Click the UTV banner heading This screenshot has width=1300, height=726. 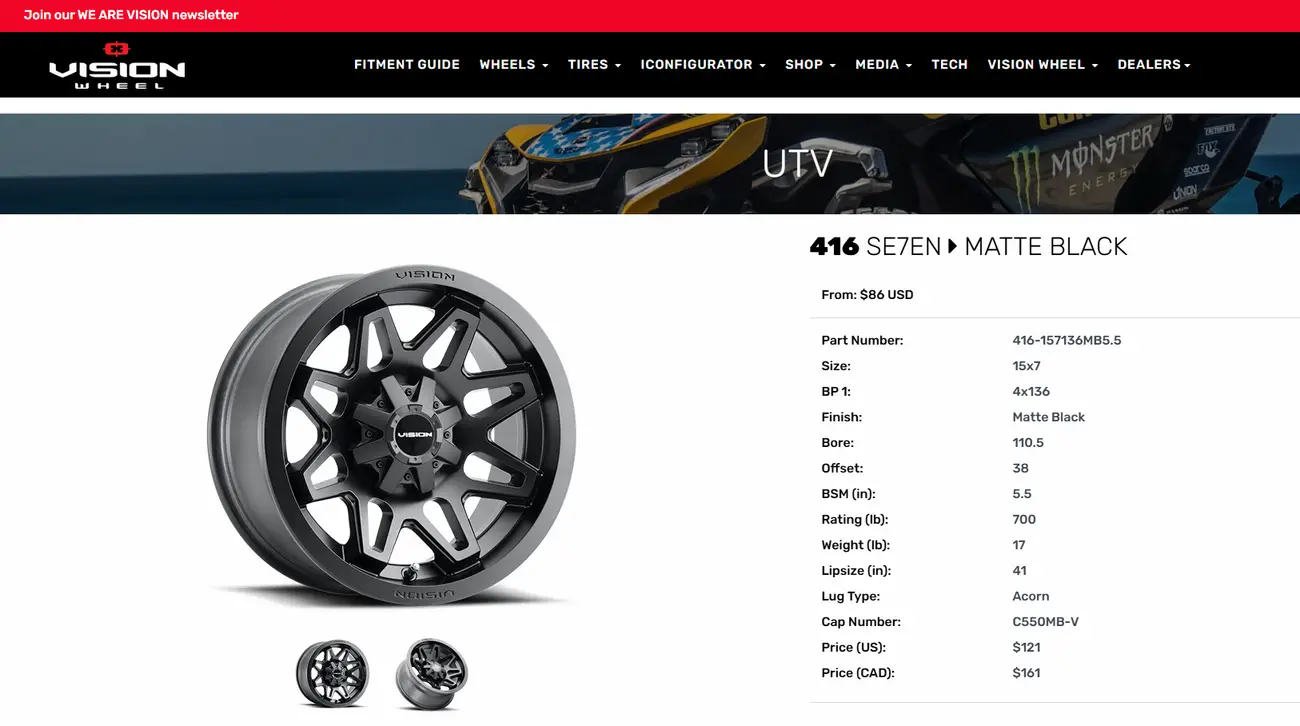pyautogui.click(x=797, y=163)
